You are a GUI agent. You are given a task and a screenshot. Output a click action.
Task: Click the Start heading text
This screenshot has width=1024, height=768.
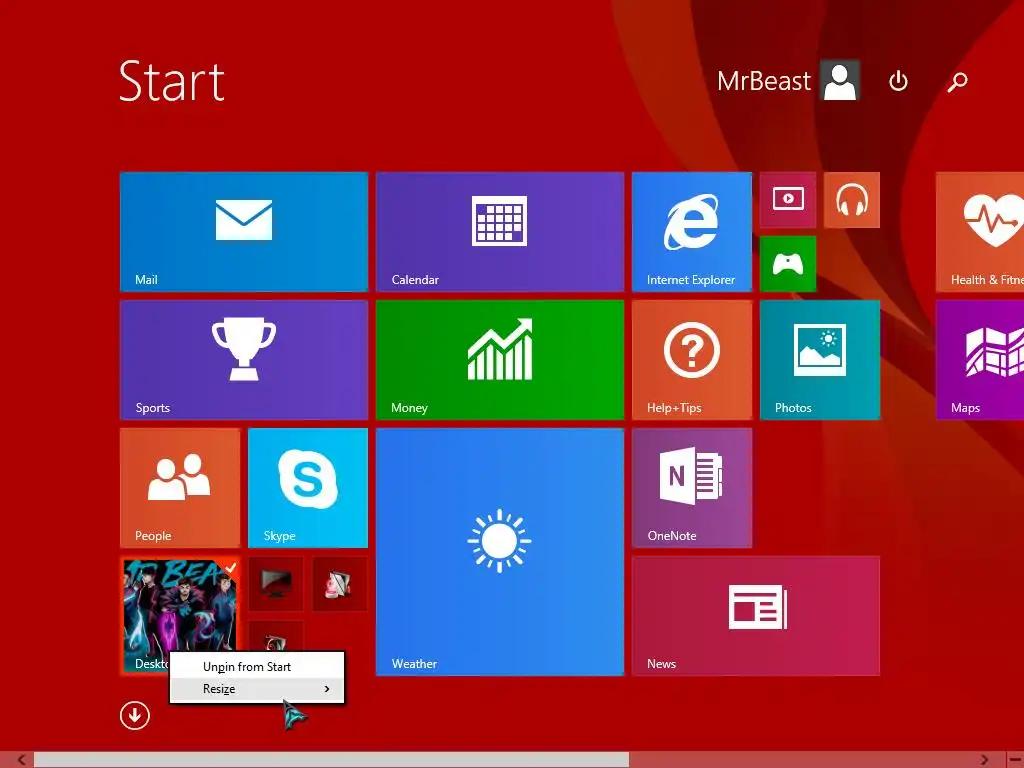pos(172,81)
